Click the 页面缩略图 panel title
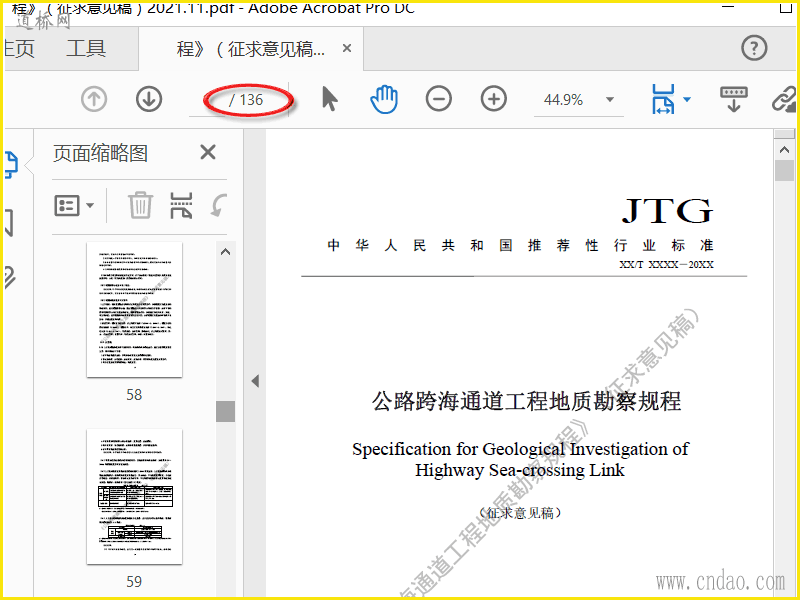The image size is (800, 600). [x=101, y=153]
